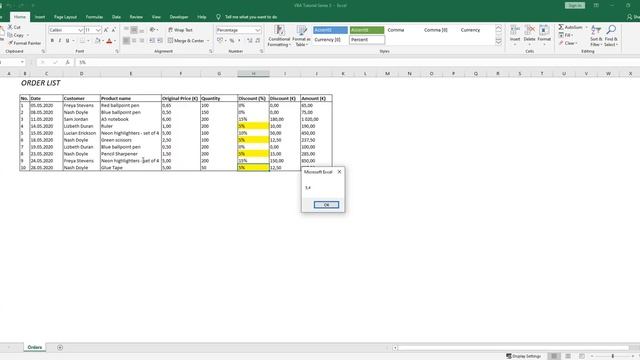This screenshot has width=640, height=360.
Task: Open Find & Select menu
Action: (611, 36)
